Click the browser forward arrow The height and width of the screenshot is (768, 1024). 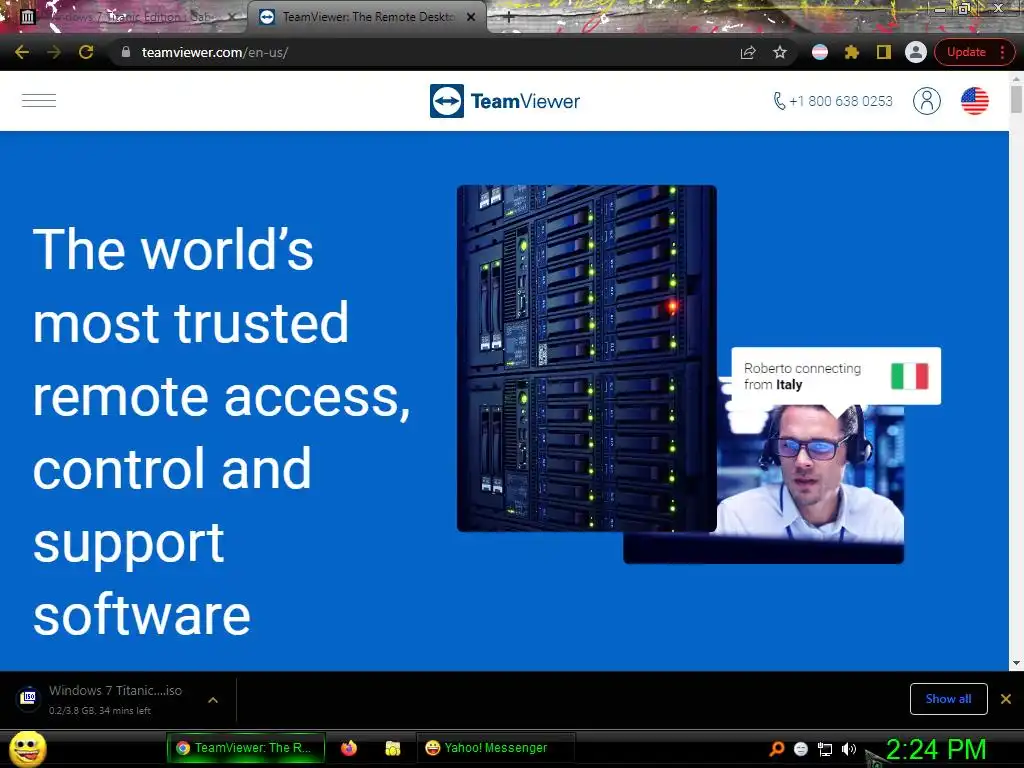54,52
